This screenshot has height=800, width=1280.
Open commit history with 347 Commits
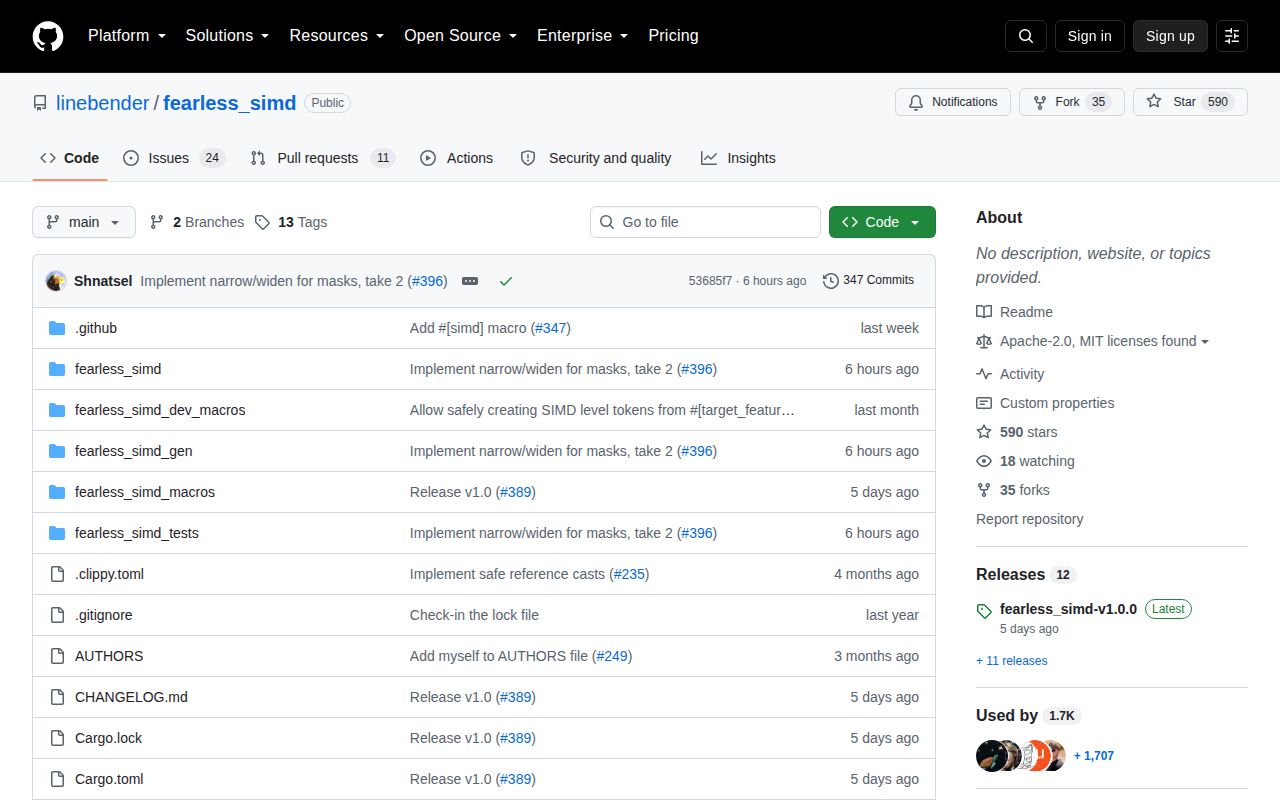pyautogui.click(x=868, y=280)
